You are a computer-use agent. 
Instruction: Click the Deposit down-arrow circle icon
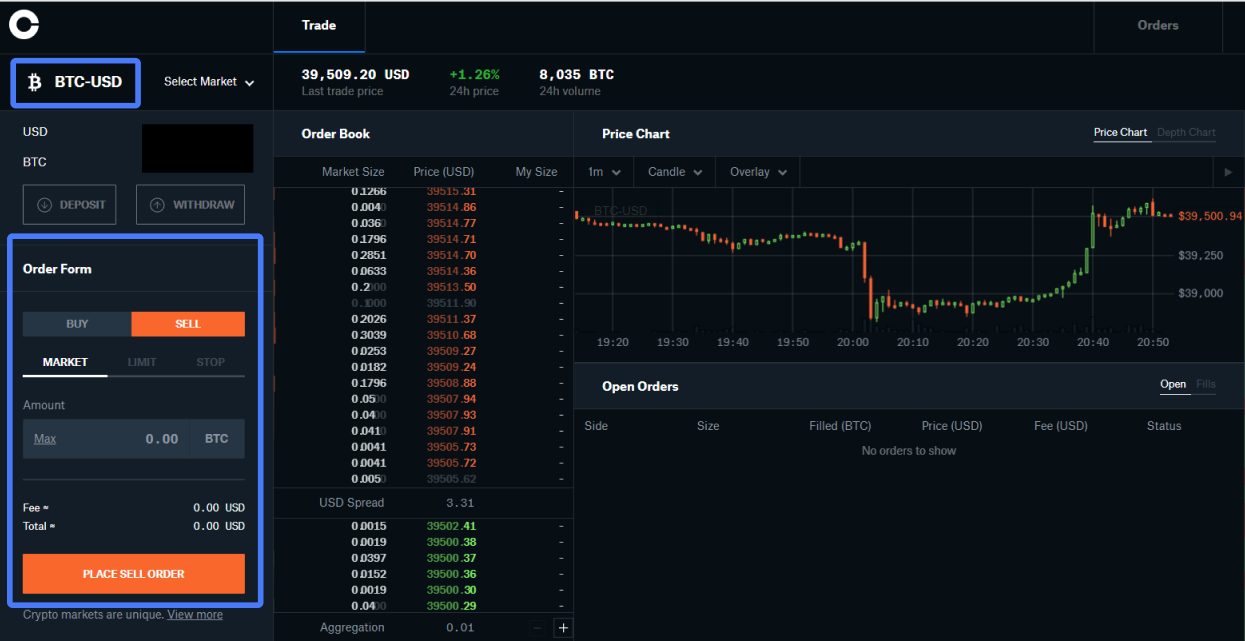[44, 205]
